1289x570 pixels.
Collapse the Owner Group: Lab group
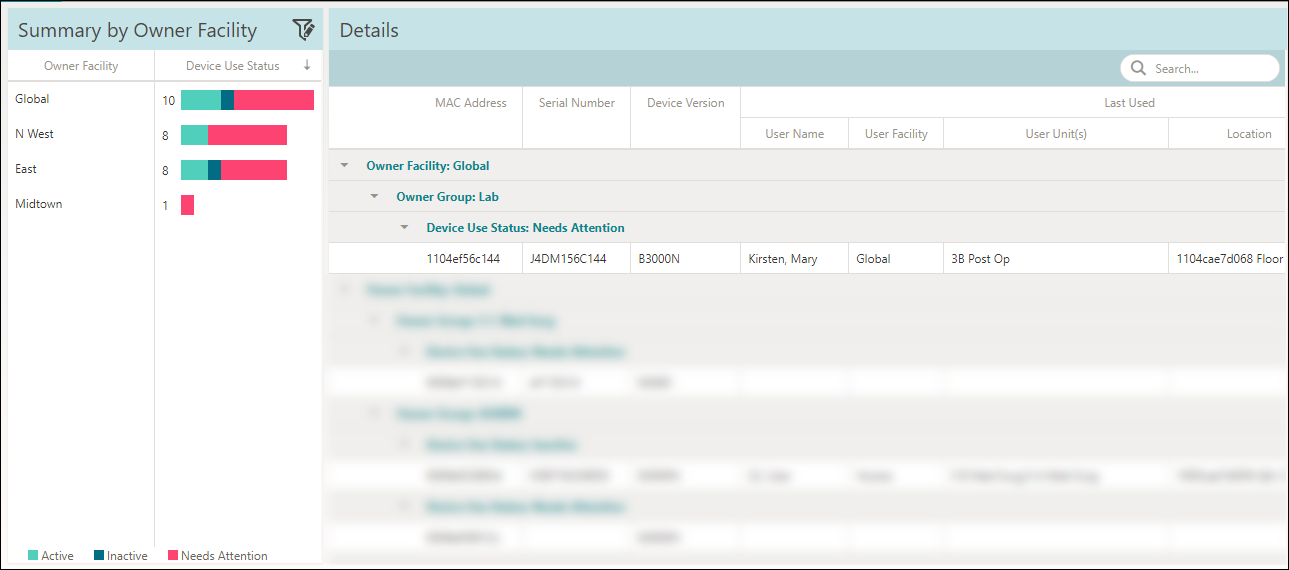point(375,197)
